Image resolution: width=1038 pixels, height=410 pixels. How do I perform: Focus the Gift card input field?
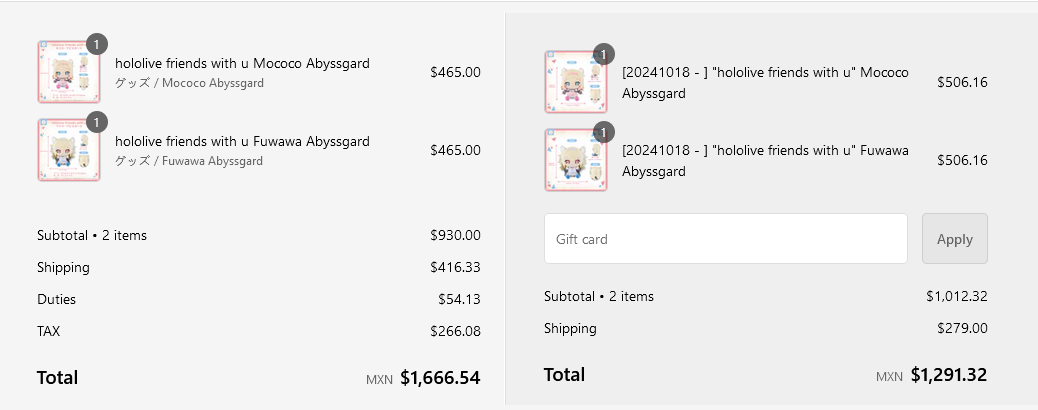pyautogui.click(x=725, y=239)
